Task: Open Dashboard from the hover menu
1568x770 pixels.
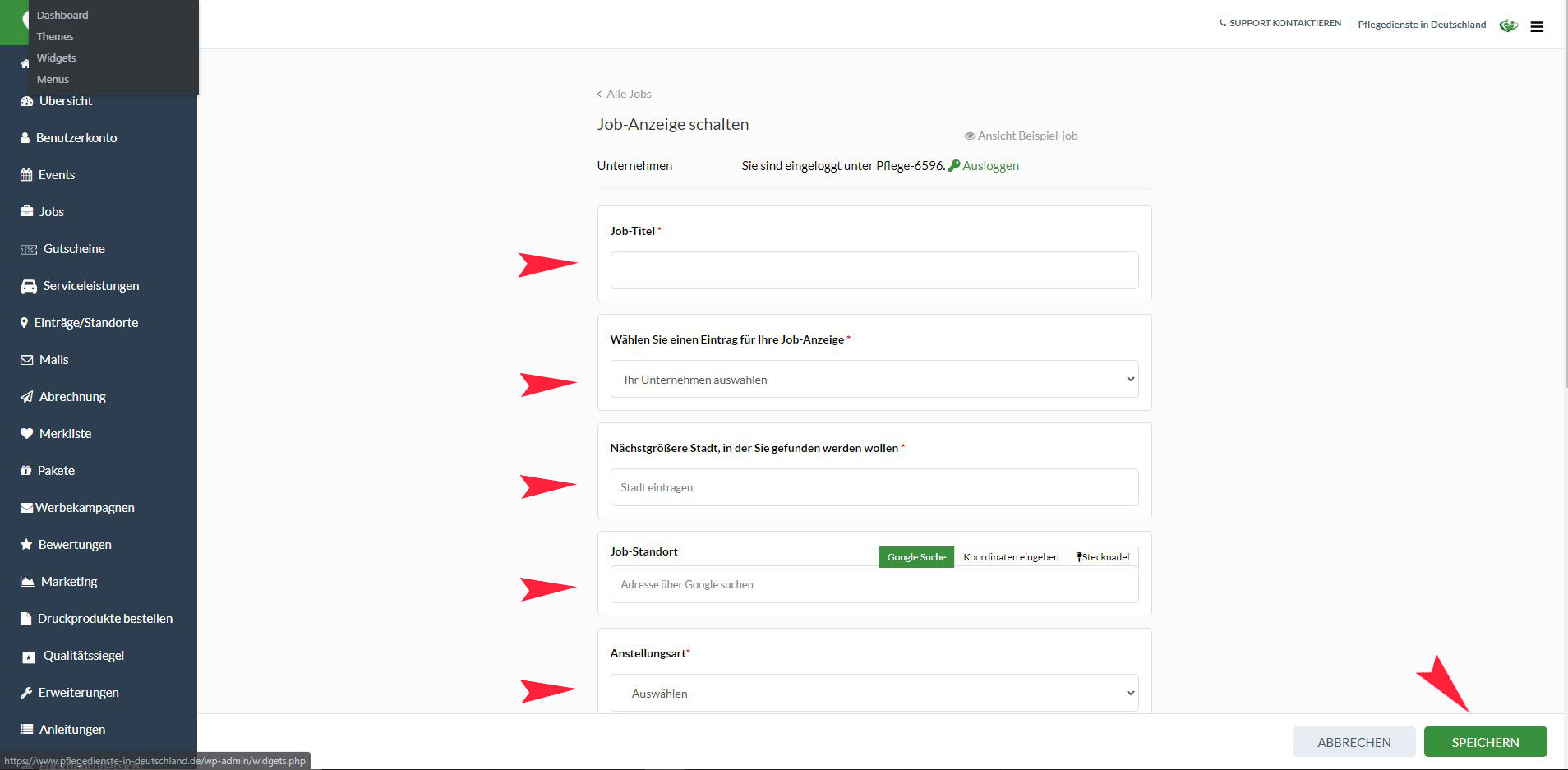Action: click(62, 15)
